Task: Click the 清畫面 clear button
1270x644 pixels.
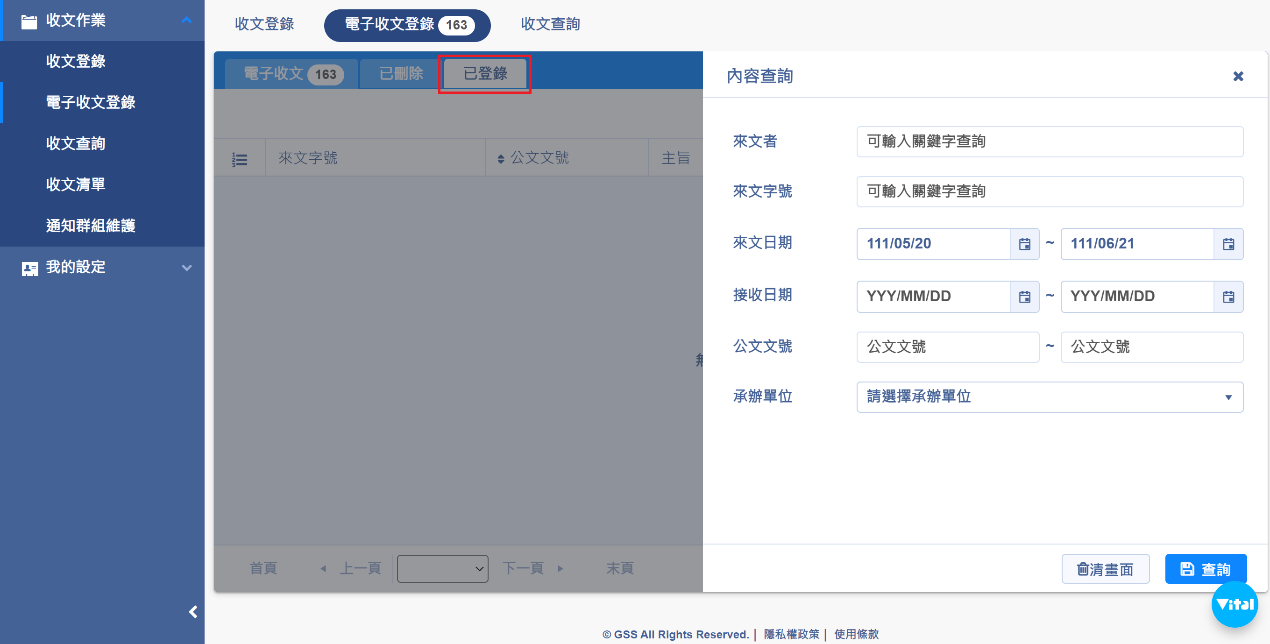Action: click(1105, 569)
